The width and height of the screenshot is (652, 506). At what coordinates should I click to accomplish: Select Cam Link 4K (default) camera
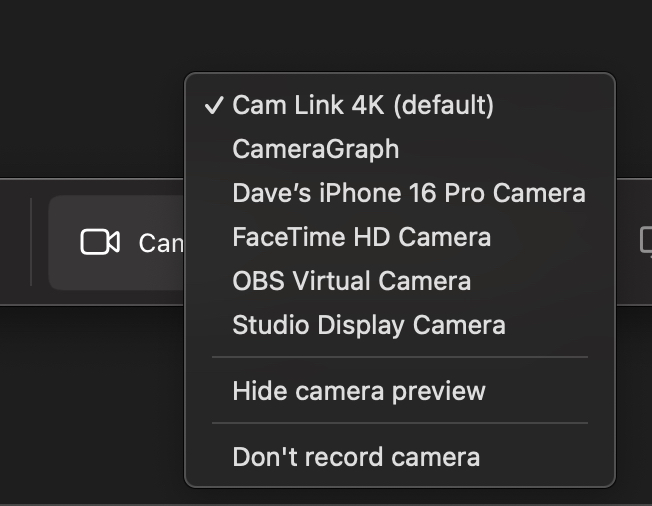(x=363, y=105)
